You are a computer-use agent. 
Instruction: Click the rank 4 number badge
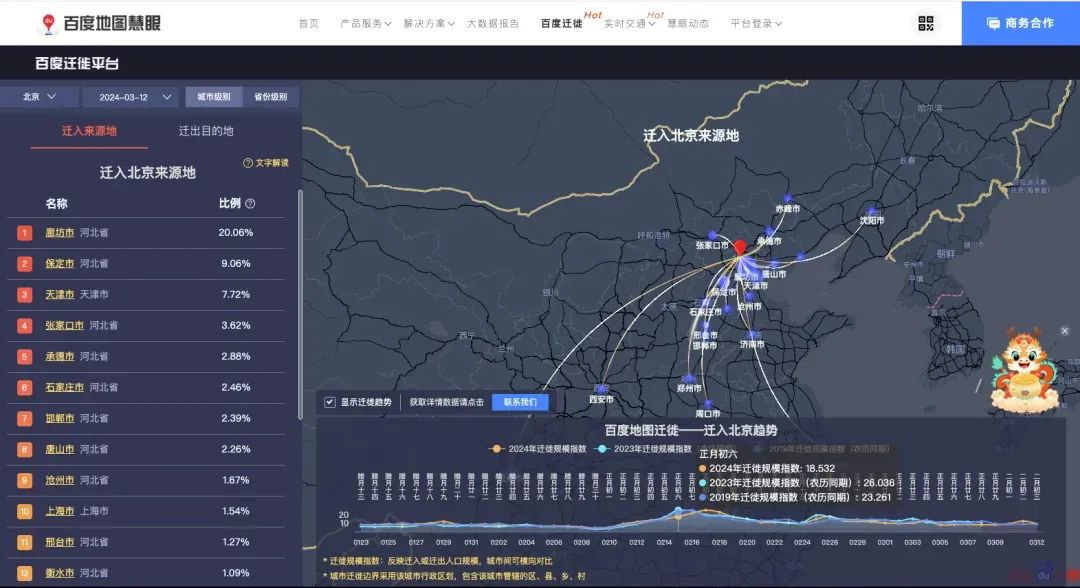pyautogui.click(x=25, y=326)
